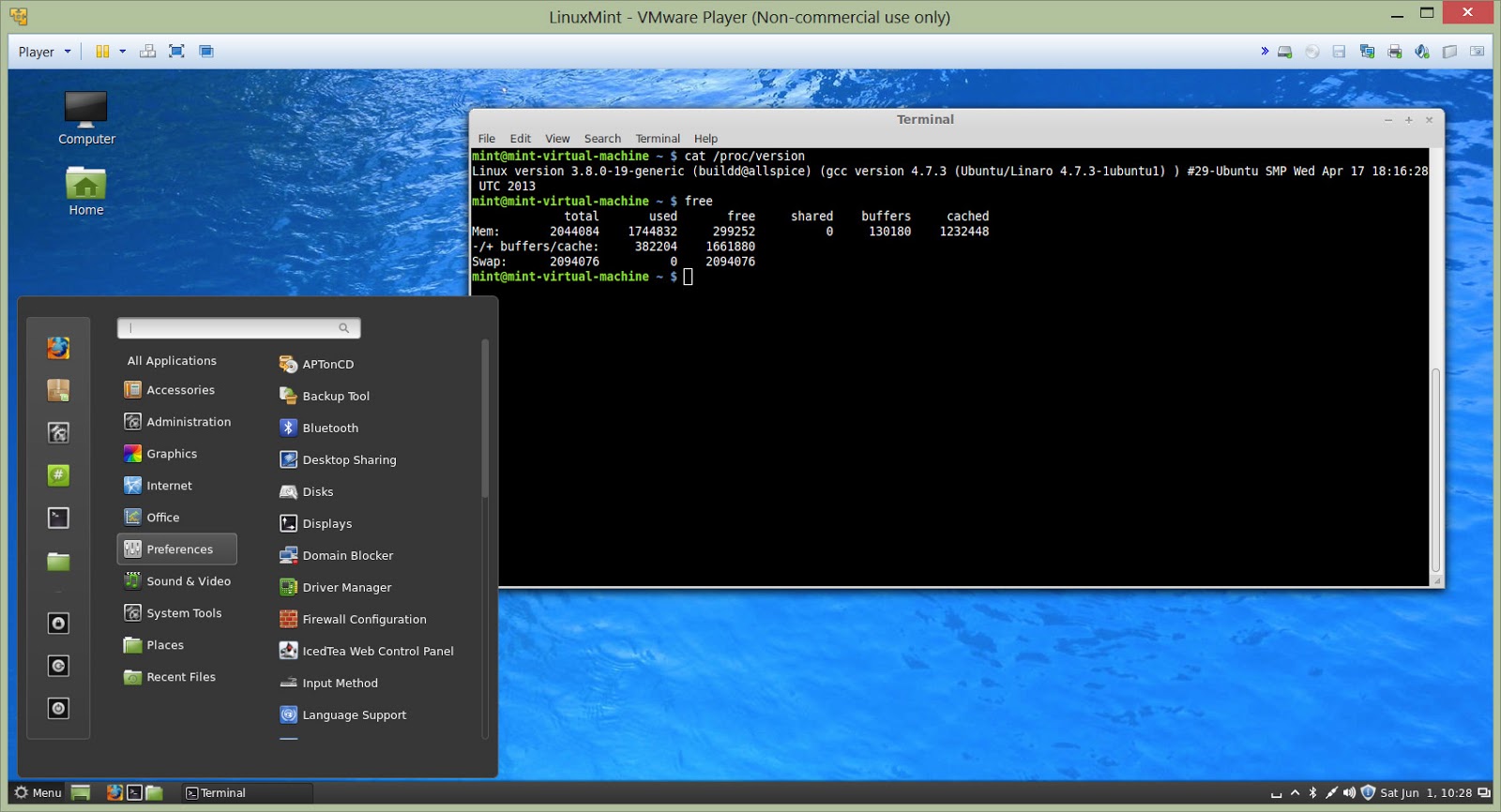The width and height of the screenshot is (1501, 812).
Task: Pause the virtual machine with the suspend icon
Action: coord(102,52)
